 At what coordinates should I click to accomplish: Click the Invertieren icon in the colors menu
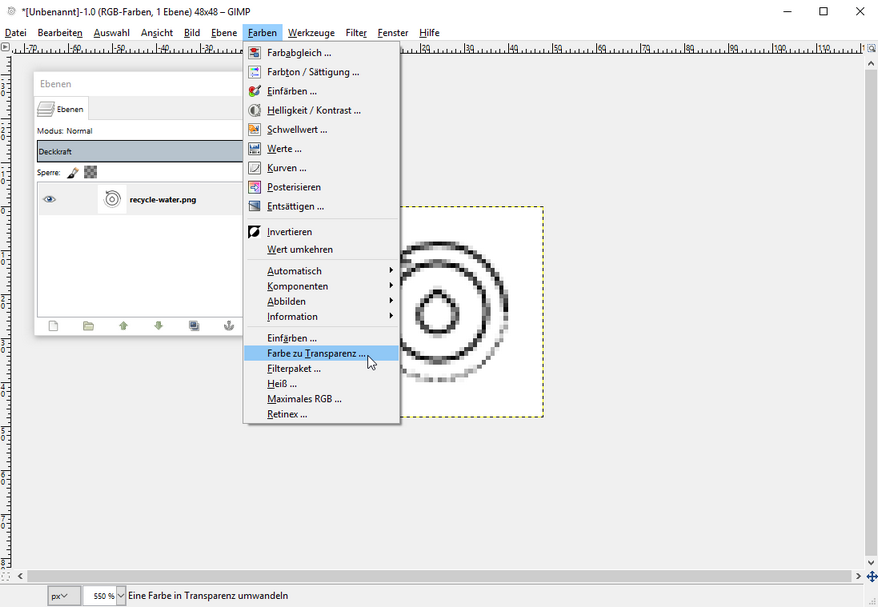click(254, 231)
